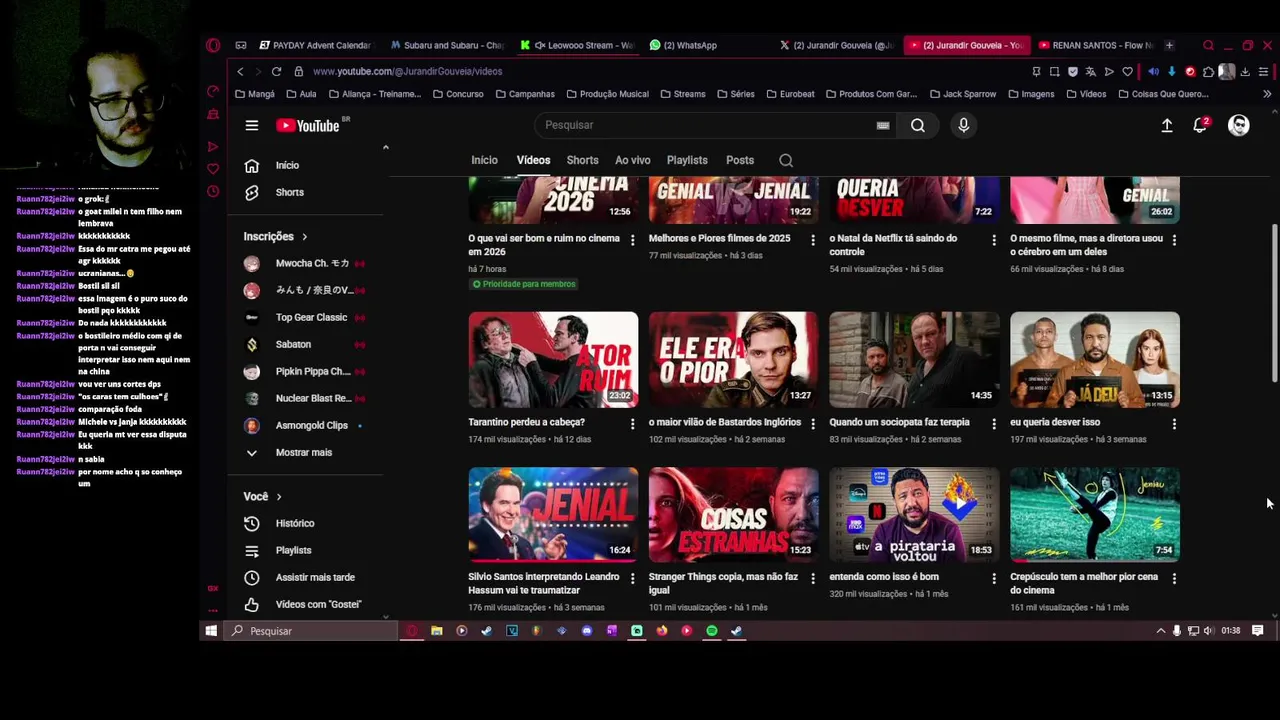Open the Spotify icon on the taskbar

coord(711,631)
